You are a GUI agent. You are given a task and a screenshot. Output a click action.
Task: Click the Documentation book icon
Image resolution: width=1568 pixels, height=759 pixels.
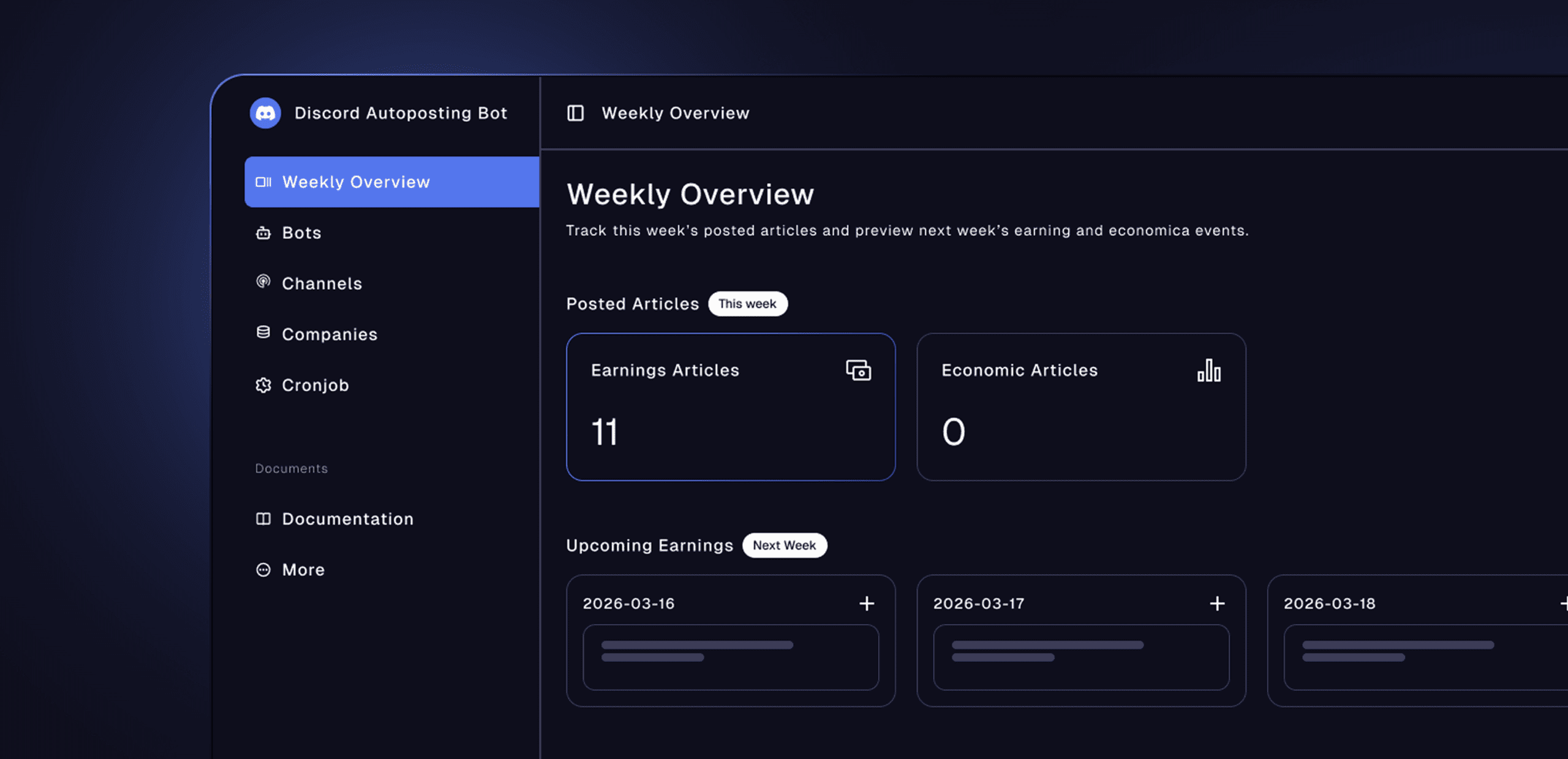(263, 519)
